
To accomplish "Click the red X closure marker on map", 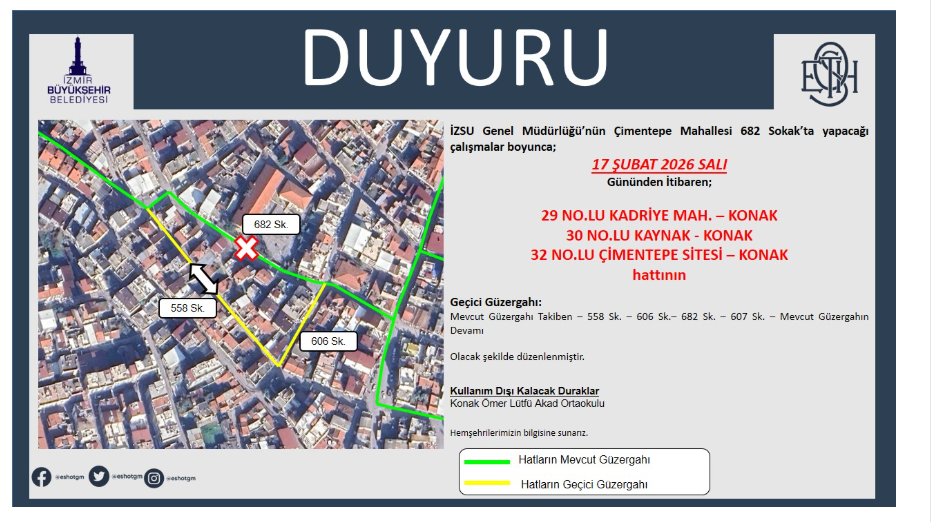I will [x=245, y=249].
